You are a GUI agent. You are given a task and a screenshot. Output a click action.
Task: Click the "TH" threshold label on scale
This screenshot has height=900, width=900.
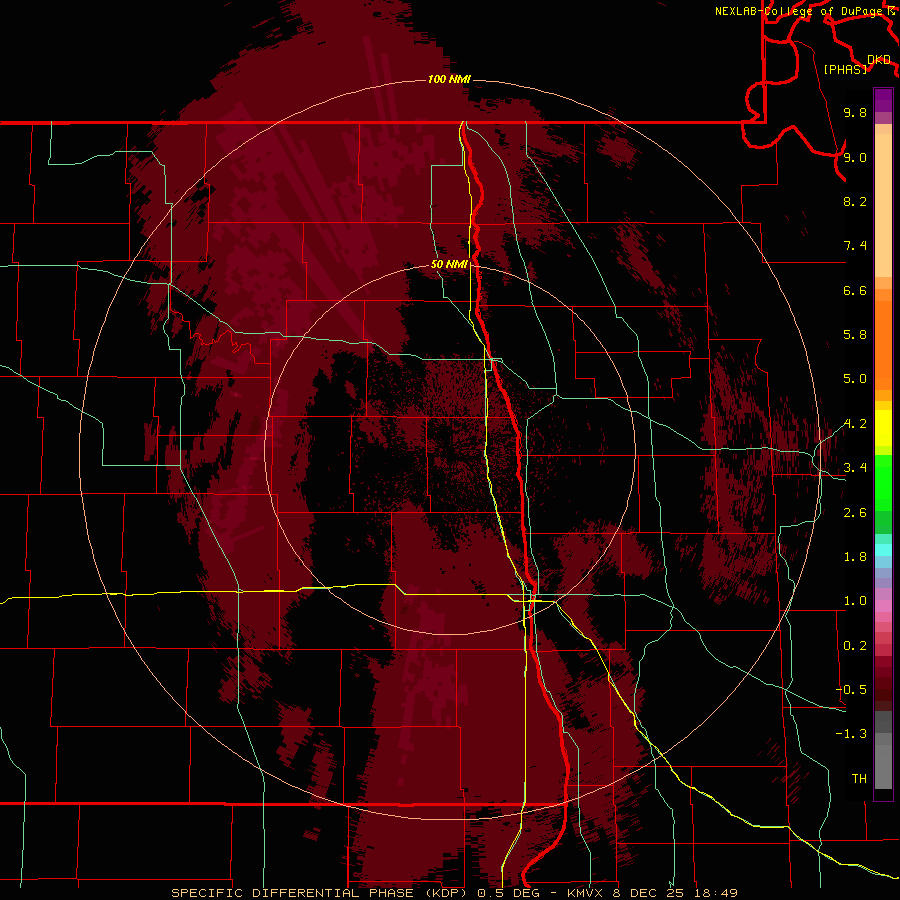859,779
